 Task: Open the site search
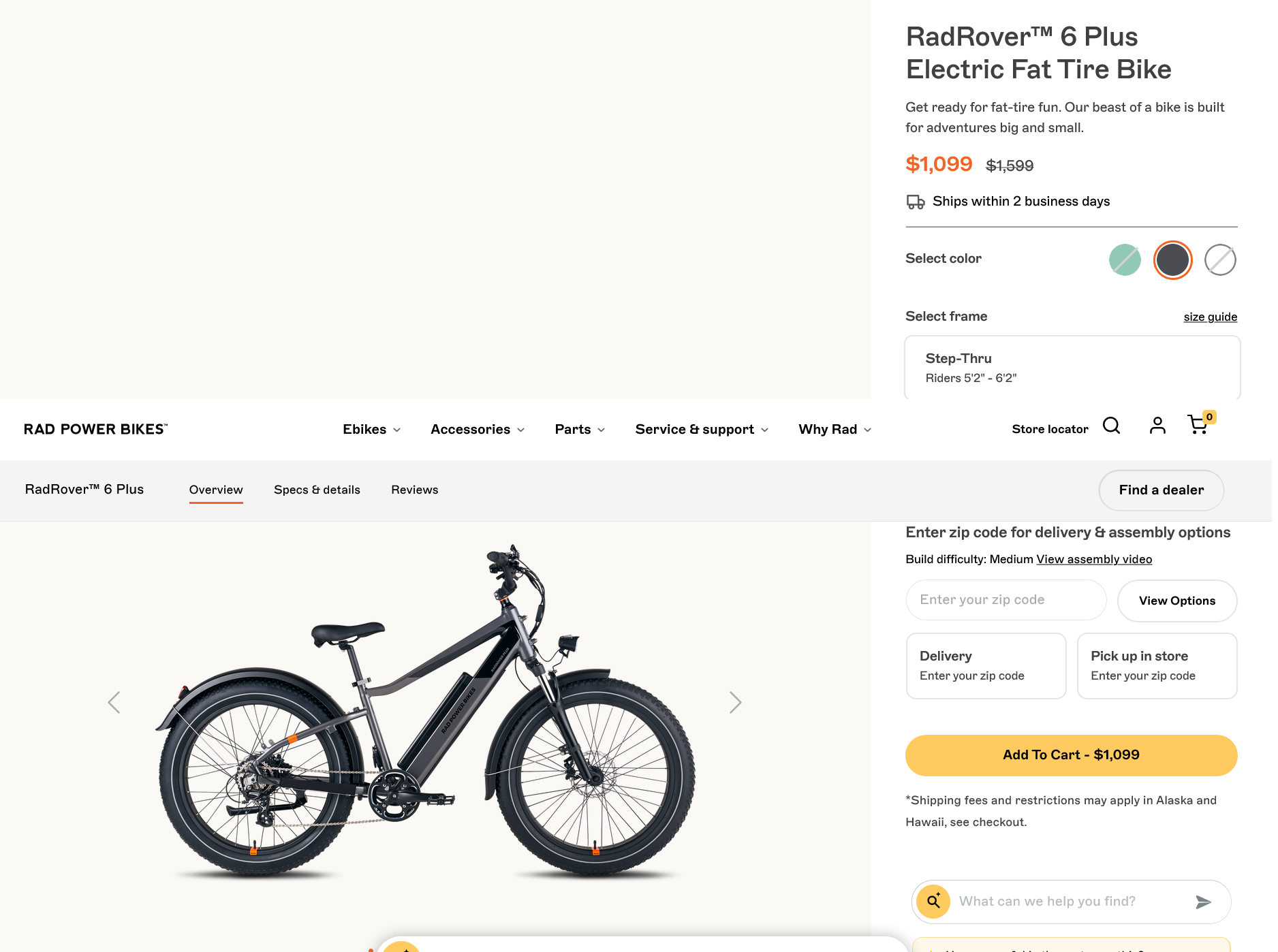(1112, 426)
